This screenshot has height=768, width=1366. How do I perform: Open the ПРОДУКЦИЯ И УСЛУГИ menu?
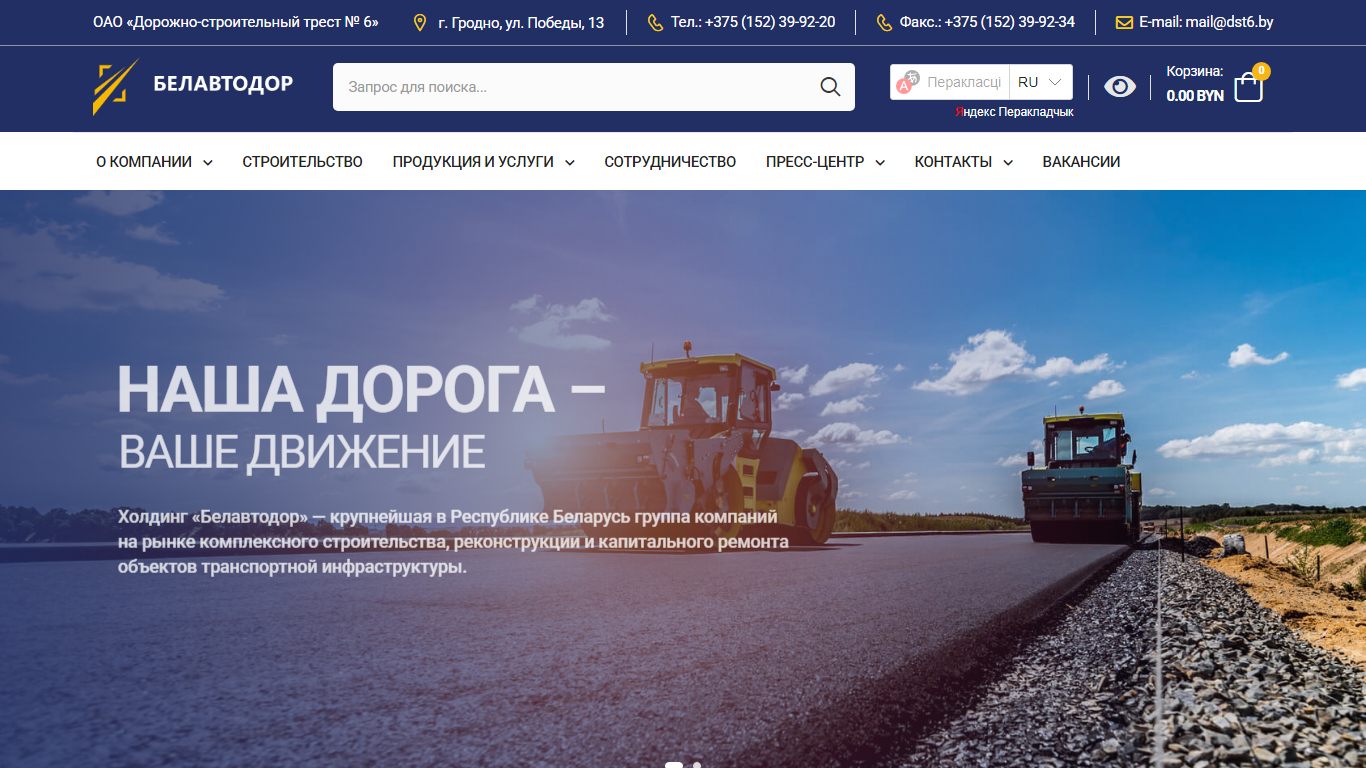tap(473, 162)
